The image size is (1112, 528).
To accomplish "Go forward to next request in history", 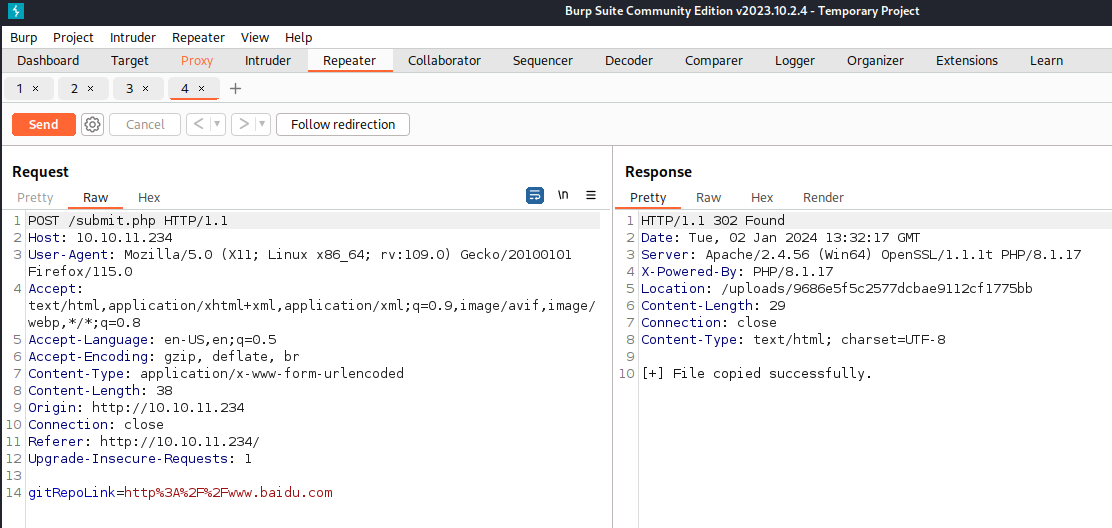I will (x=243, y=125).
